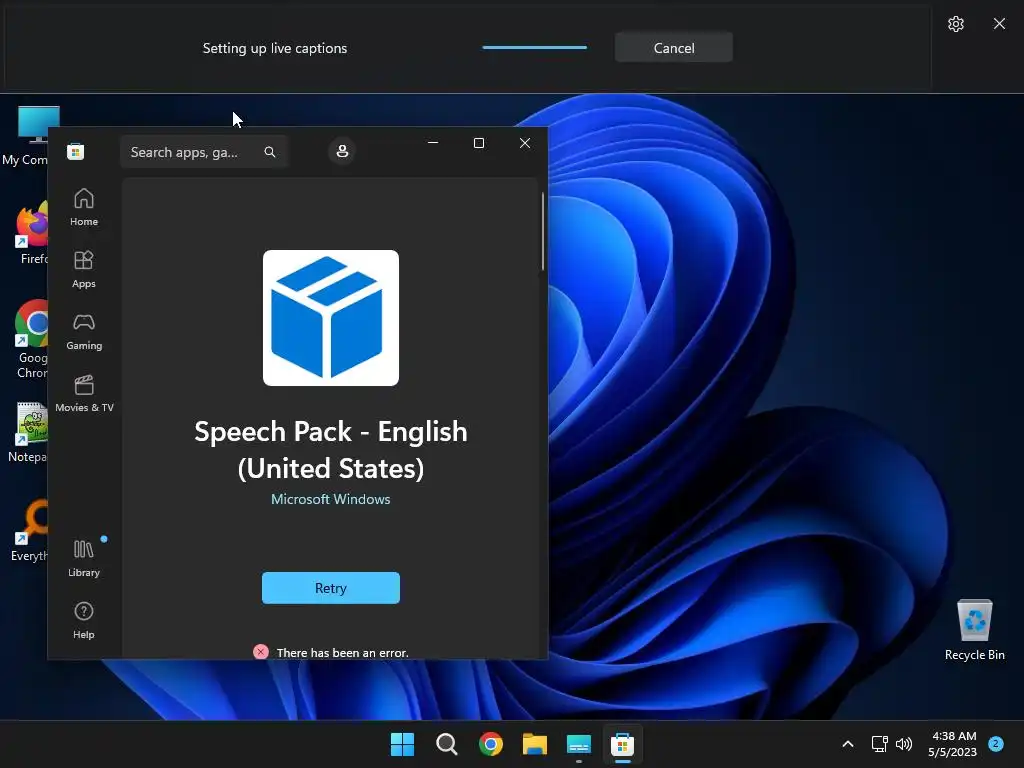This screenshot has width=1024, height=768.
Task: Close the live captions bar
Action: pyautogui.click(x=999, y=24)
